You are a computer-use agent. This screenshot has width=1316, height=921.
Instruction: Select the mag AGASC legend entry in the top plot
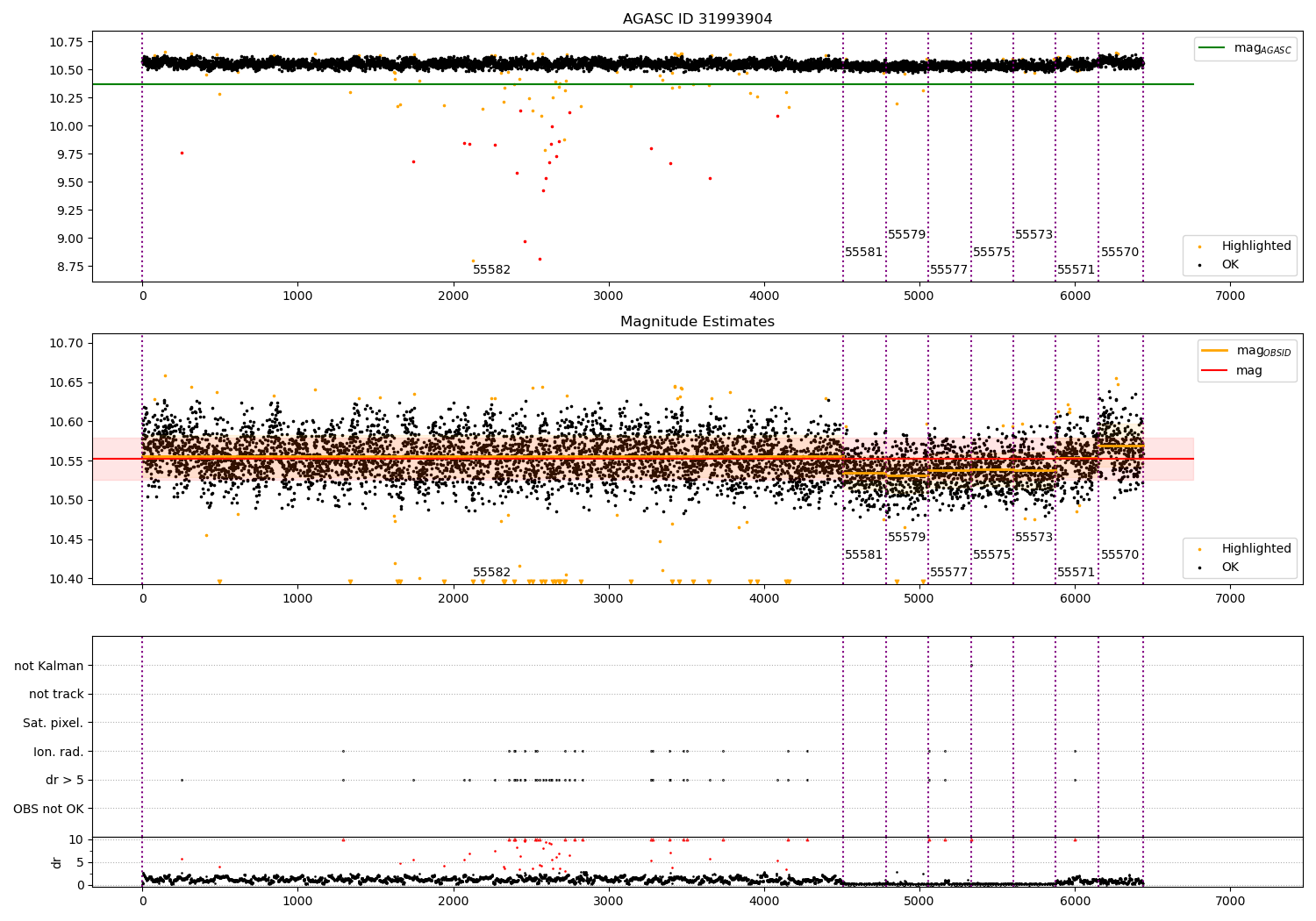[x=1246, y=48]
